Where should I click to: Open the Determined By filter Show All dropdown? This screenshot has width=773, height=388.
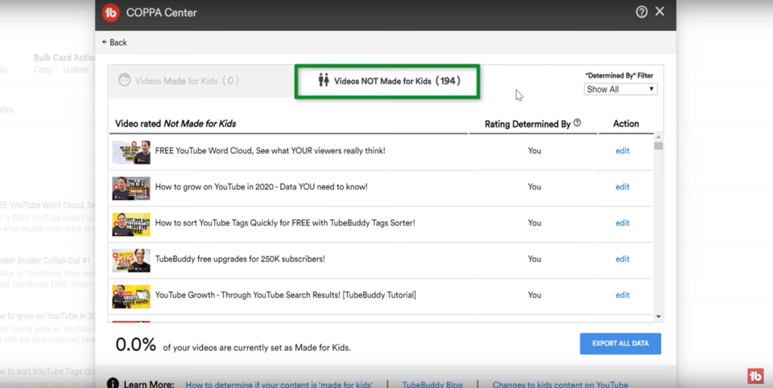pyautogui.click(x=620, y=89)
